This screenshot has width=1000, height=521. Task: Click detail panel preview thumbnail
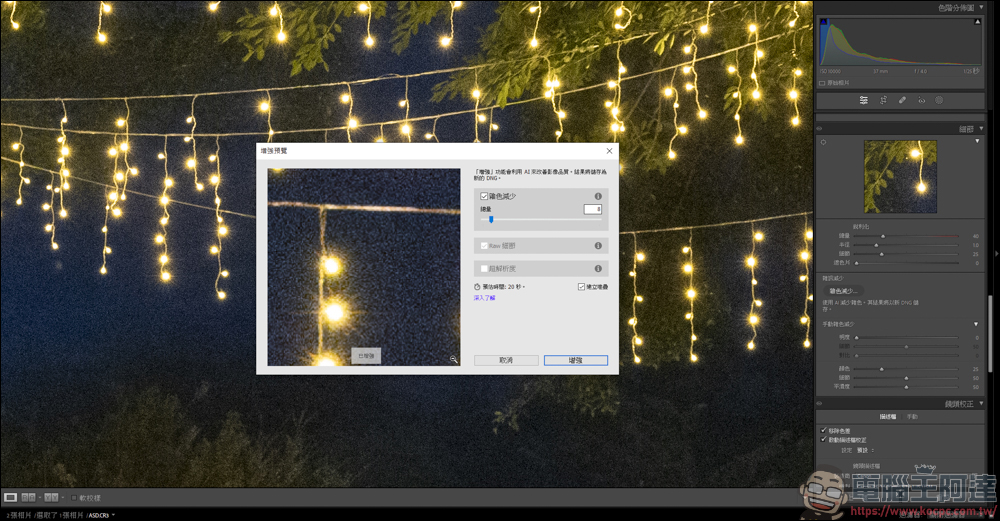(901, 177)
